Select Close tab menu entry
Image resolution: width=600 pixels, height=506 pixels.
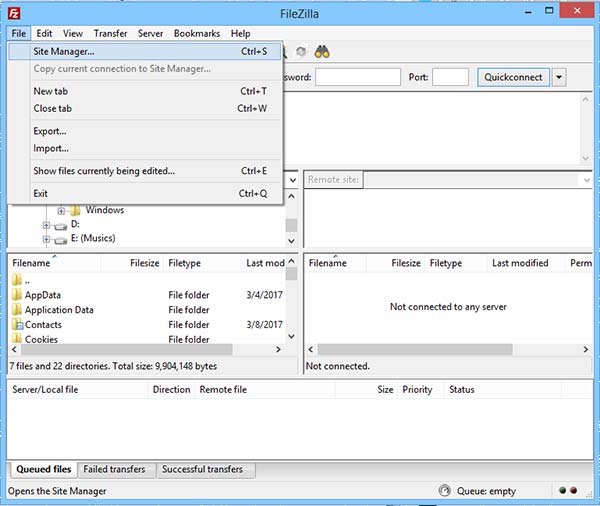pos(145,108)
